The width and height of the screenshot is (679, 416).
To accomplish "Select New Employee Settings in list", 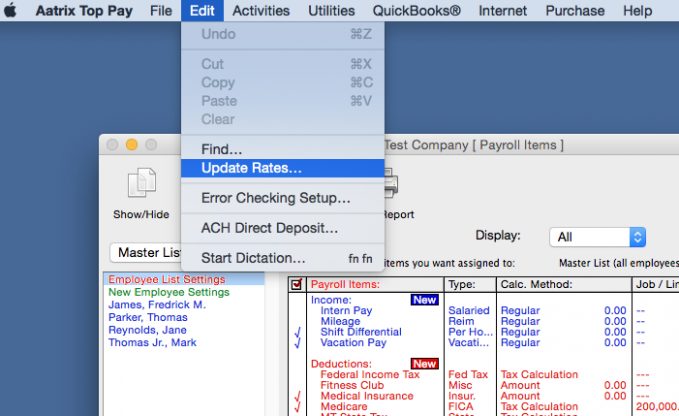I will click(x=168, y=292).
